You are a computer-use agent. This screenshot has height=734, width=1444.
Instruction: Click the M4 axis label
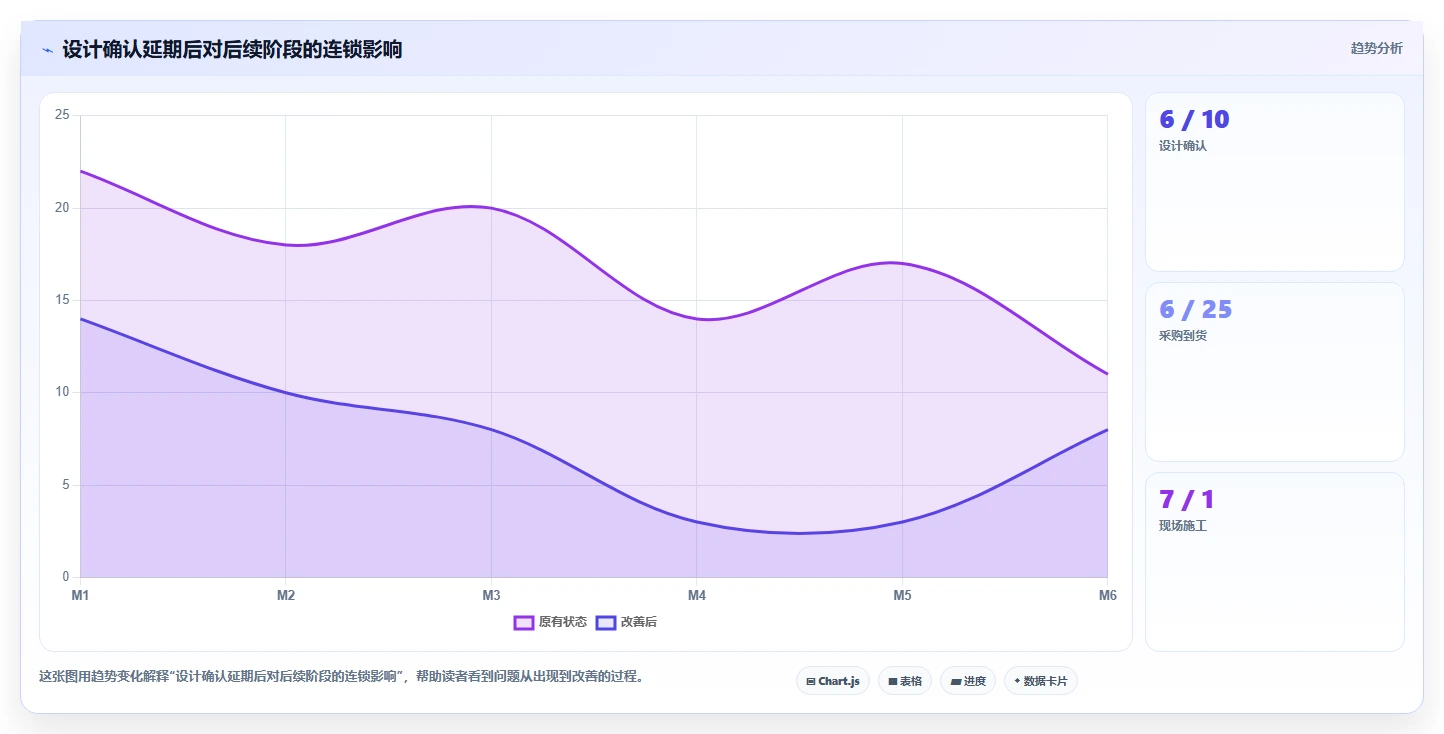tap(697, 596)
